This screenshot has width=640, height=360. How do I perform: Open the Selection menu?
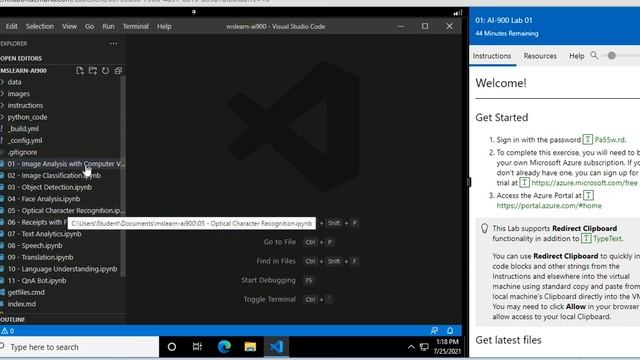40,26
